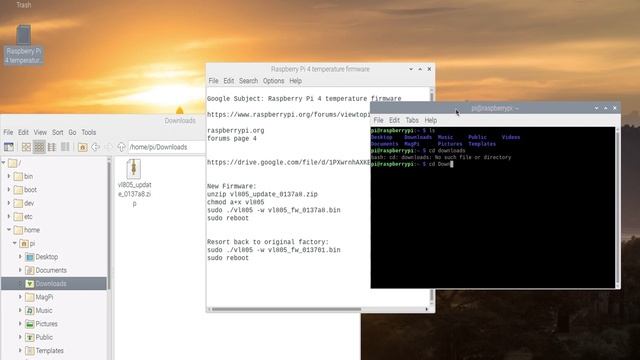Open the file manager Sort menu
The width and height of the screenshot is (640, 360).
tap(58, 132)
